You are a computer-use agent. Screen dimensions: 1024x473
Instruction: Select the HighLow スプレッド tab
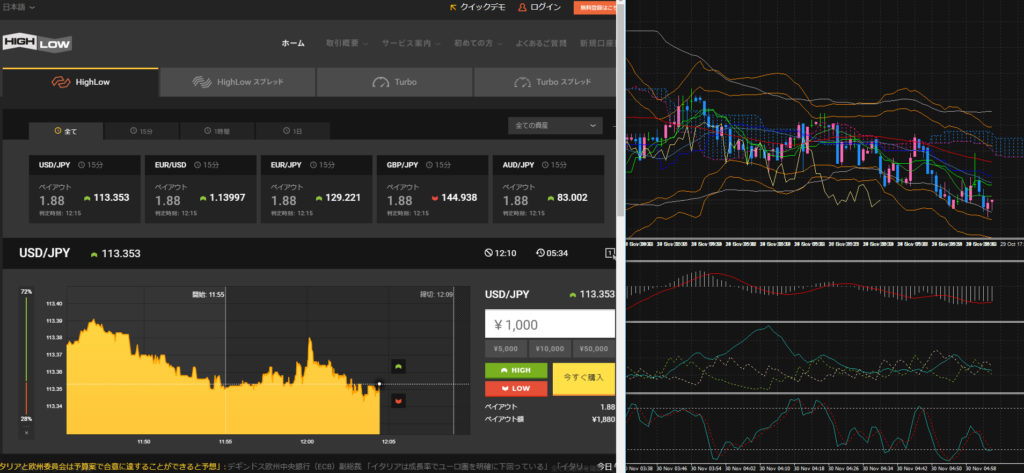click(x=238, y=82)
